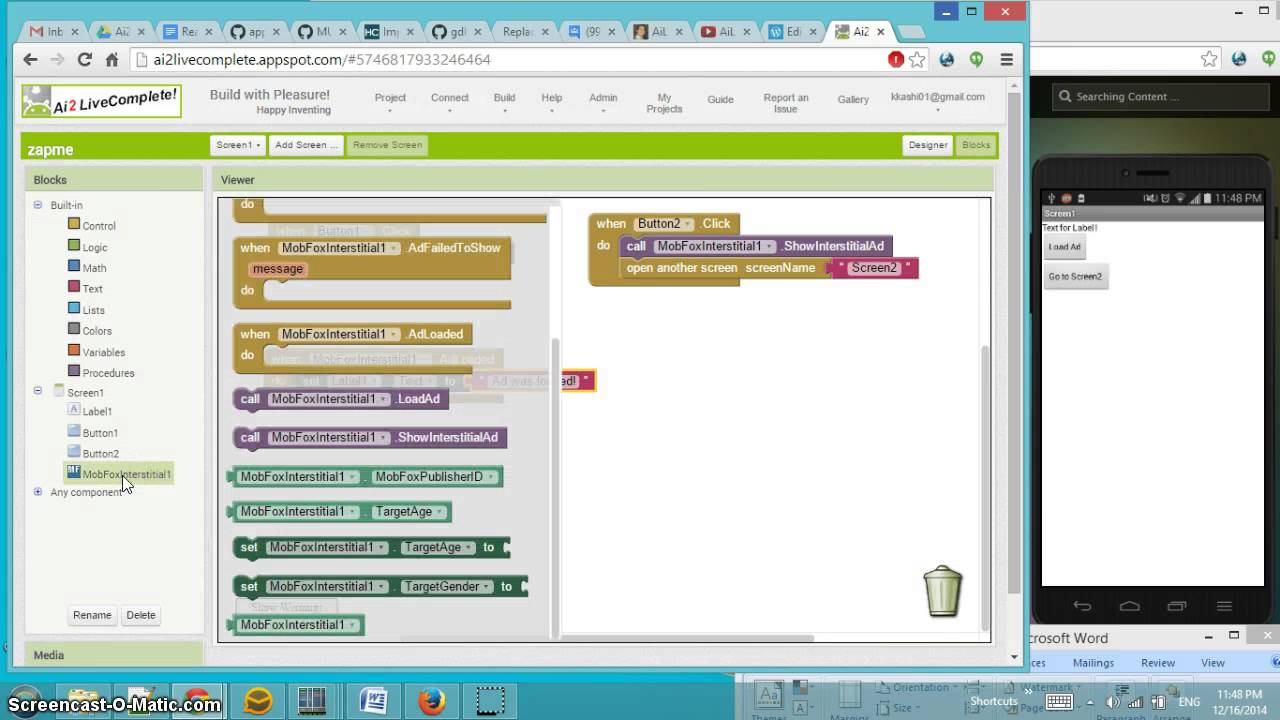Expand the Any component tree node
Image resolution: width=1280 pixels, height=720 pixels.
coord(38,491)
